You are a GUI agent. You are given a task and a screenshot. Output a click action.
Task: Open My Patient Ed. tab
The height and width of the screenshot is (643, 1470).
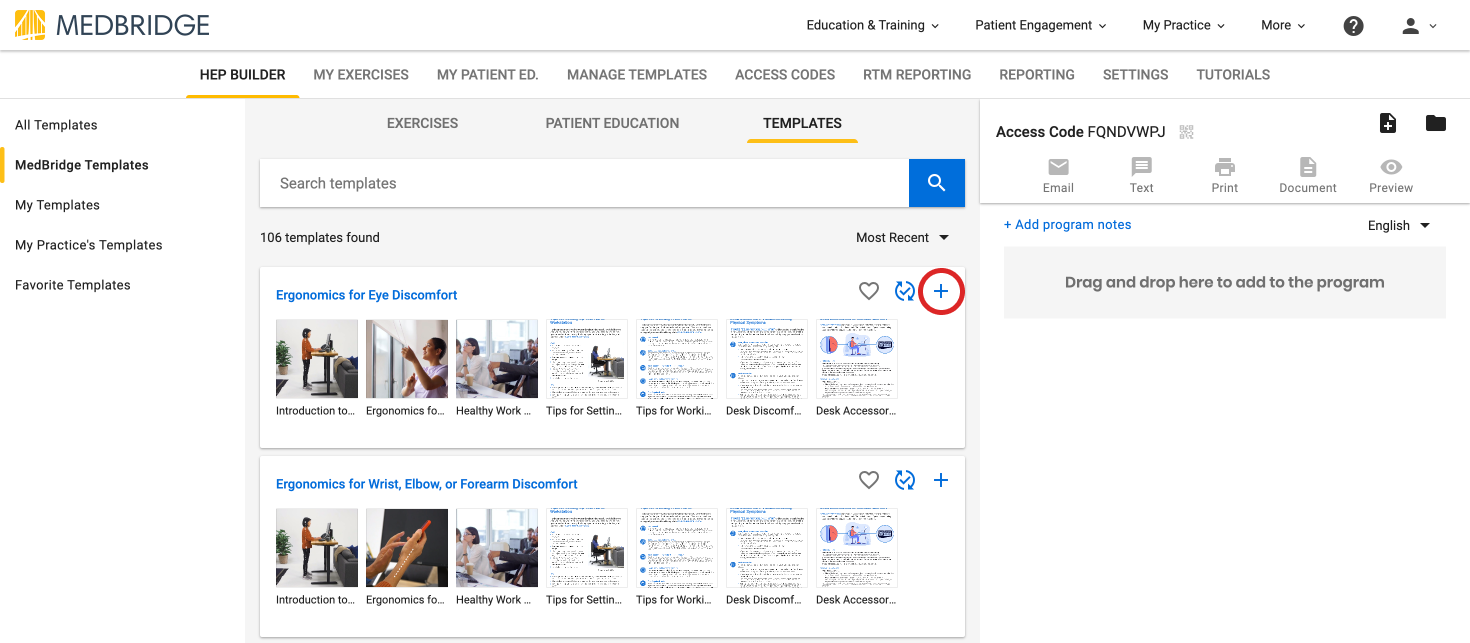pos(488,75)
